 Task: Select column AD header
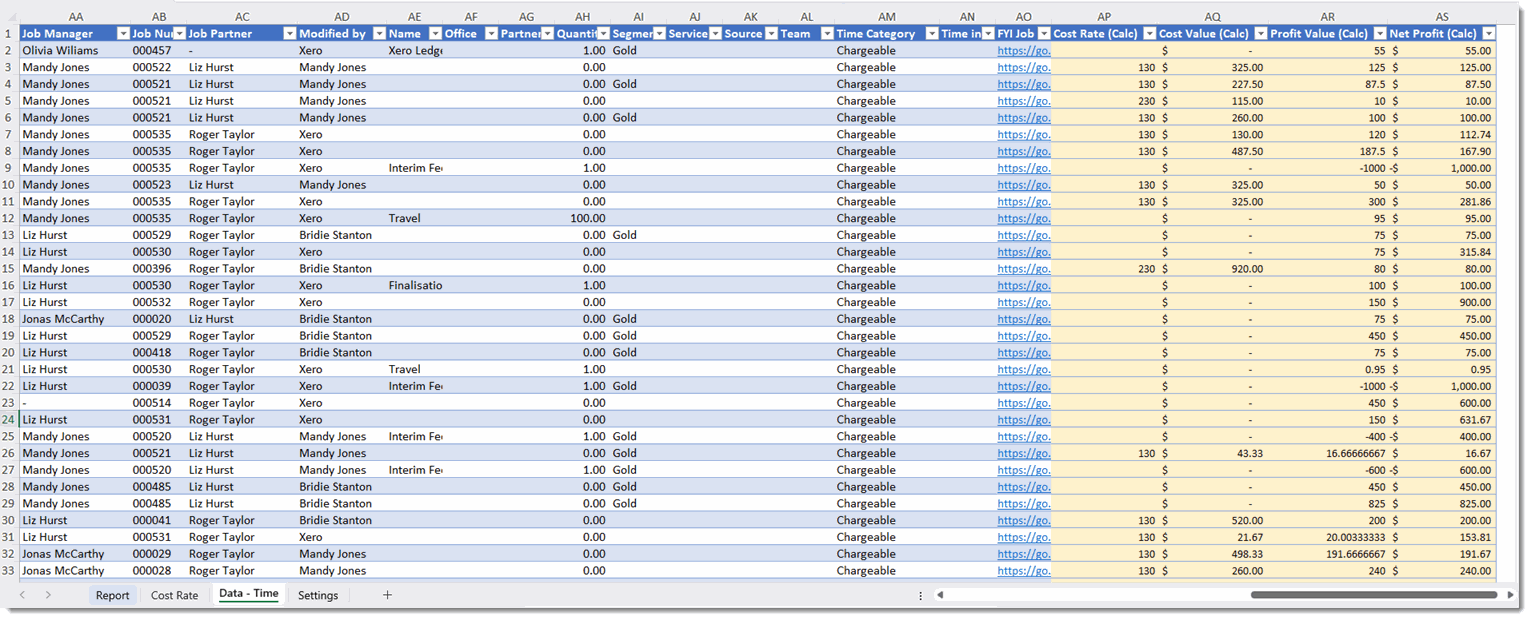(x=342, y=17)
